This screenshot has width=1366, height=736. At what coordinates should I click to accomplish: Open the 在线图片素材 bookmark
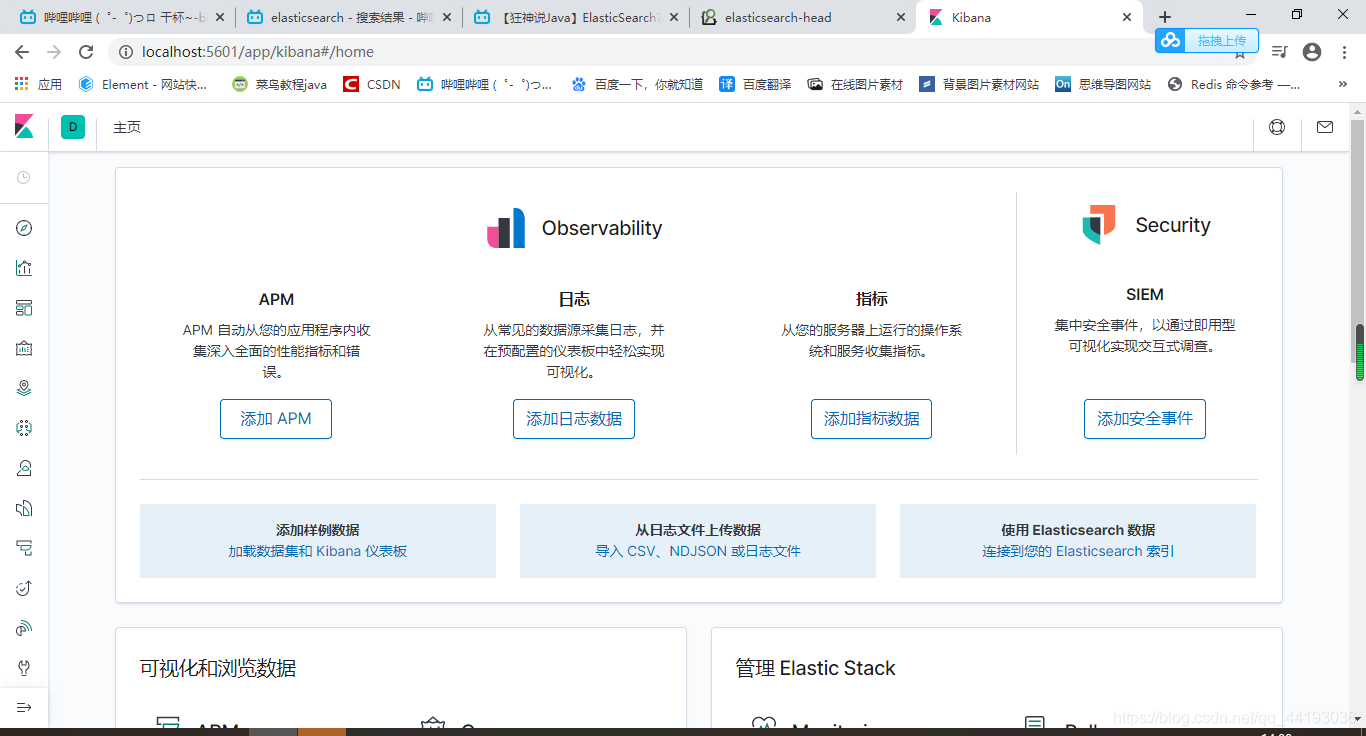(856, 85)
